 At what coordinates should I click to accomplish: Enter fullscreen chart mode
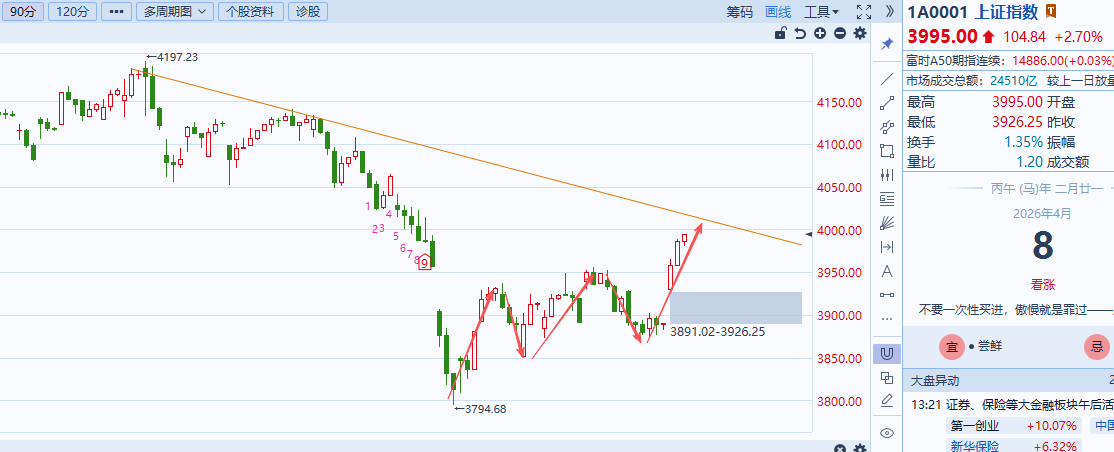tap(865, 12)
